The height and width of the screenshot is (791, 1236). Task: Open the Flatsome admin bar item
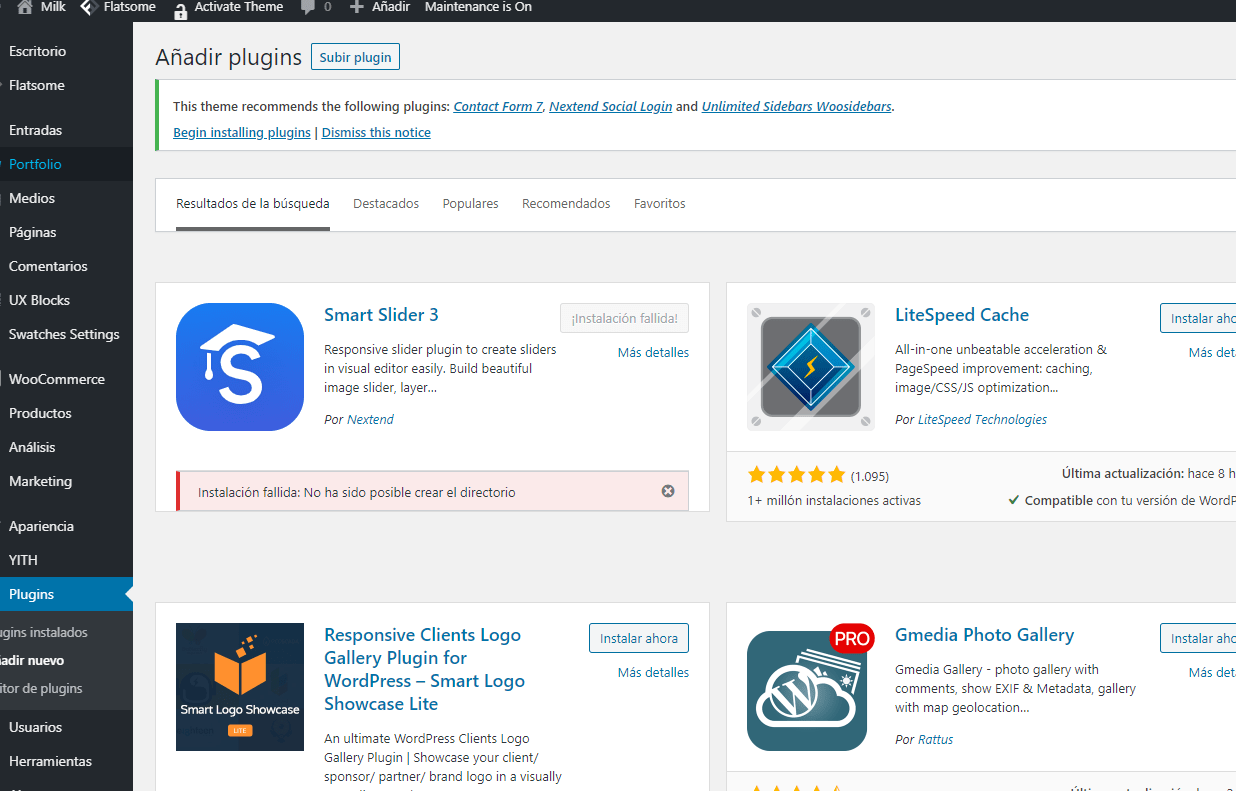point(117,7)
